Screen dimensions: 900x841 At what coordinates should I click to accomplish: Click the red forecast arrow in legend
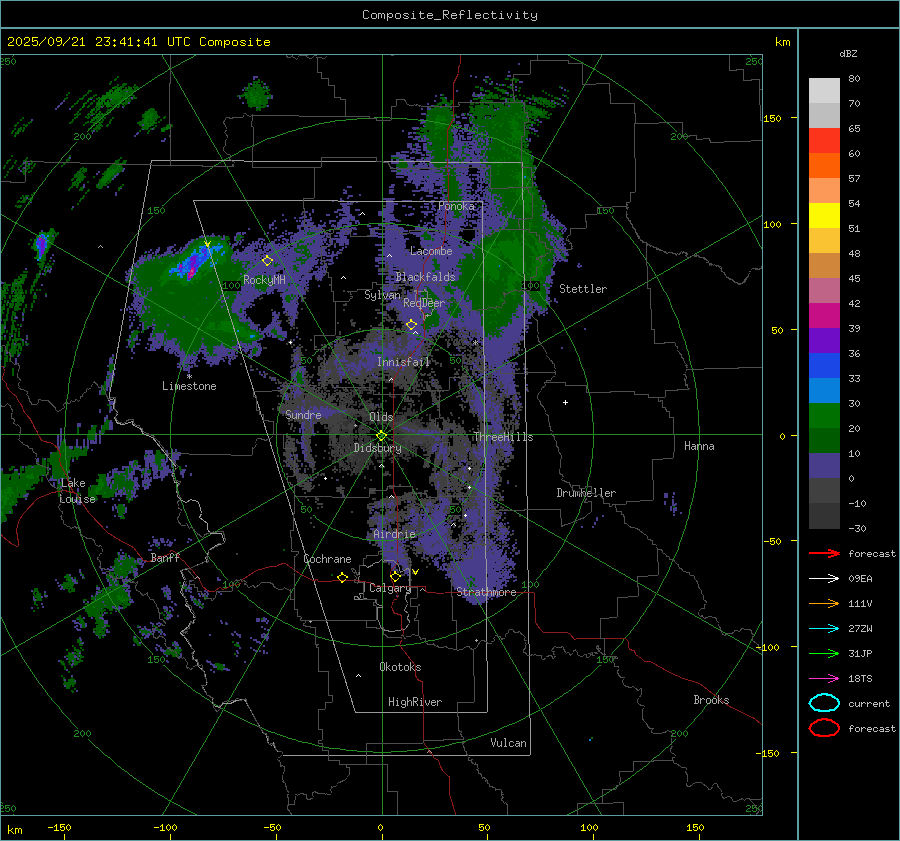824,553
